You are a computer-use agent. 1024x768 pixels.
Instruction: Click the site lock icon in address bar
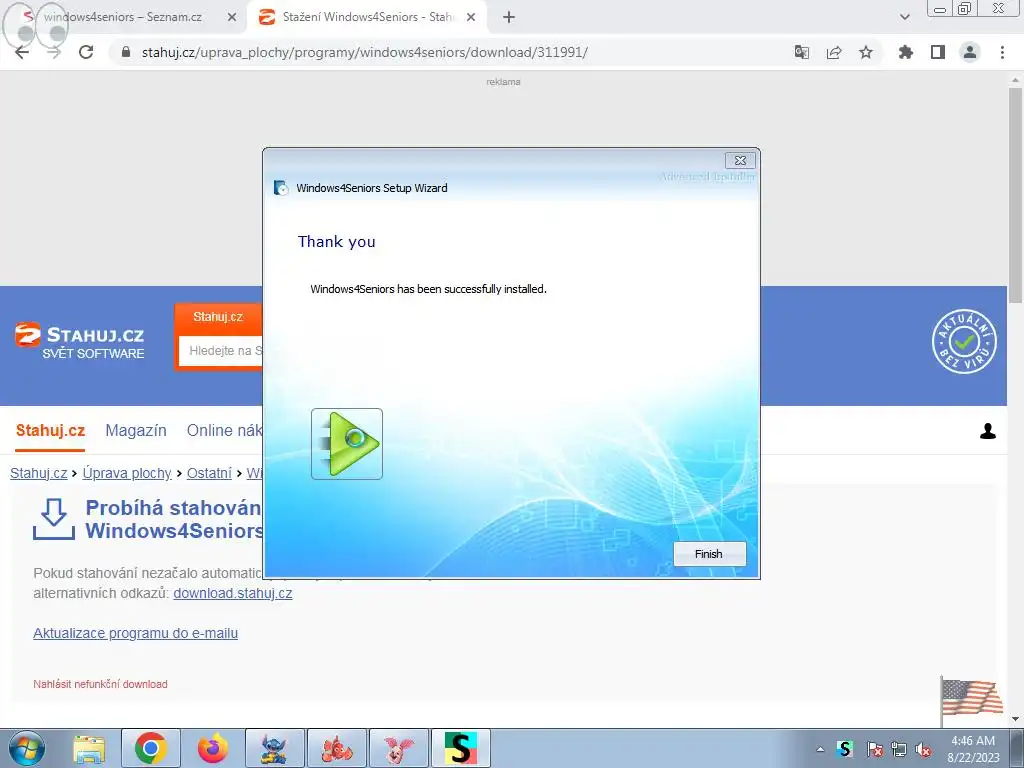coord(127,52)
